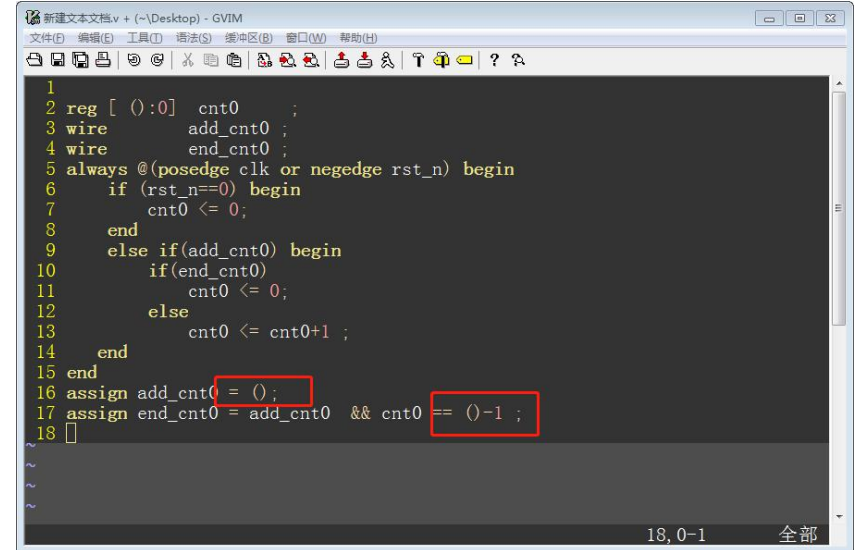Click the Help question mark icon
Viewport: 858px width, 550px height.
[x=494, y=60]
